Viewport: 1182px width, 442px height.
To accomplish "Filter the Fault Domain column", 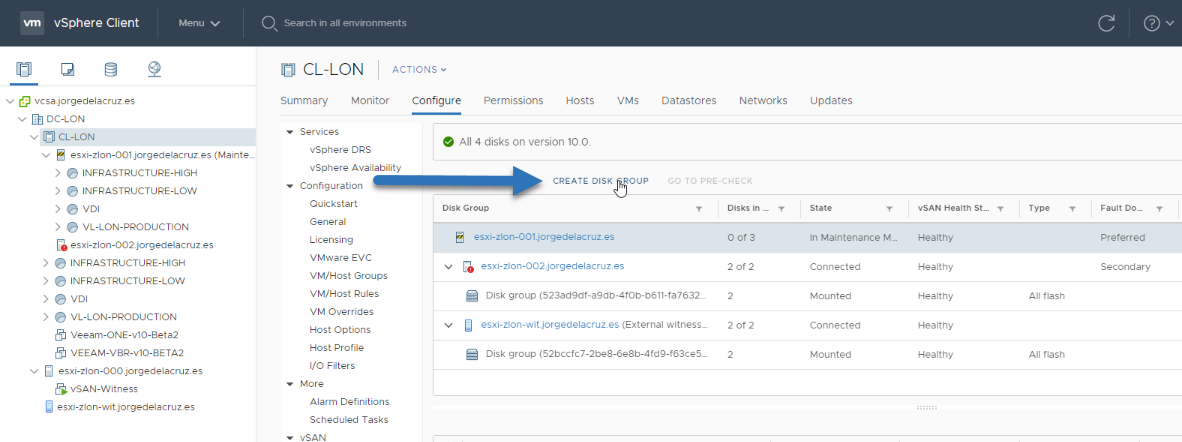I will (x=1159, y=208).
